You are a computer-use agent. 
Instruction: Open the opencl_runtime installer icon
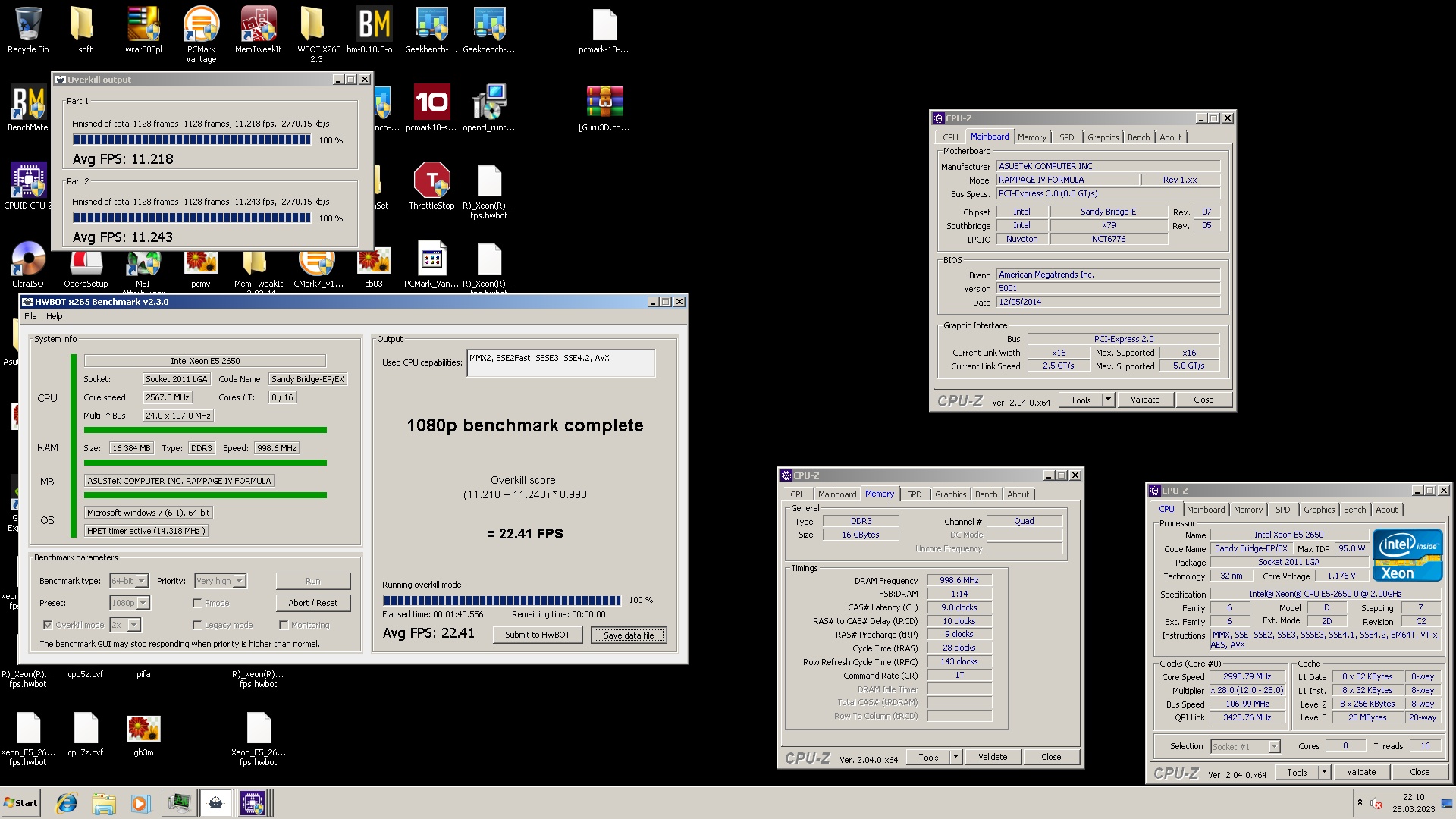(x=489, y=108)
